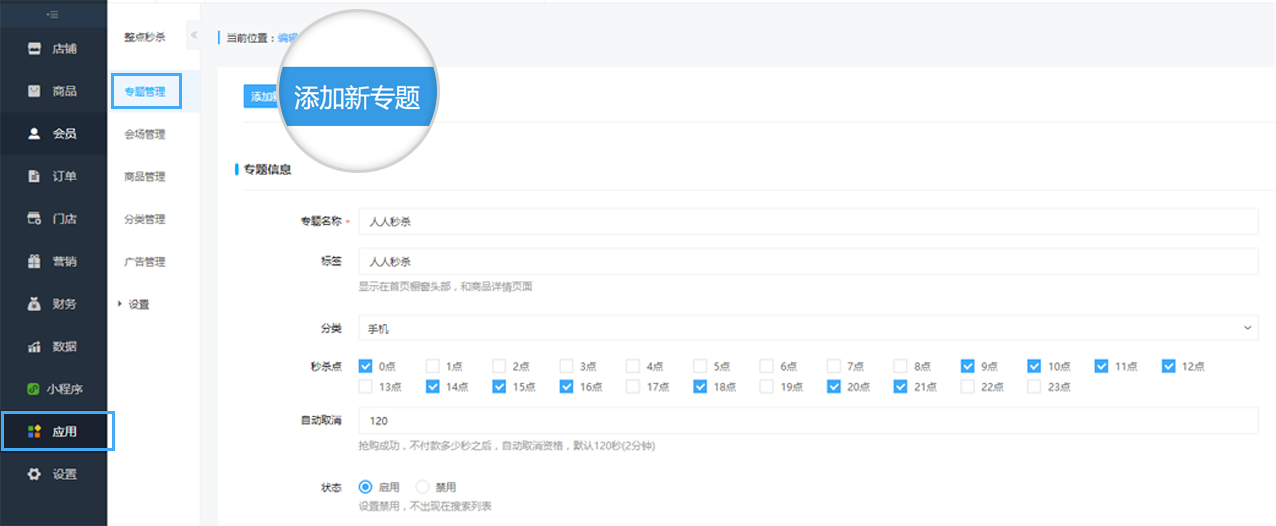Uncheck the 15点 seckill checkbox

(499, 386)
